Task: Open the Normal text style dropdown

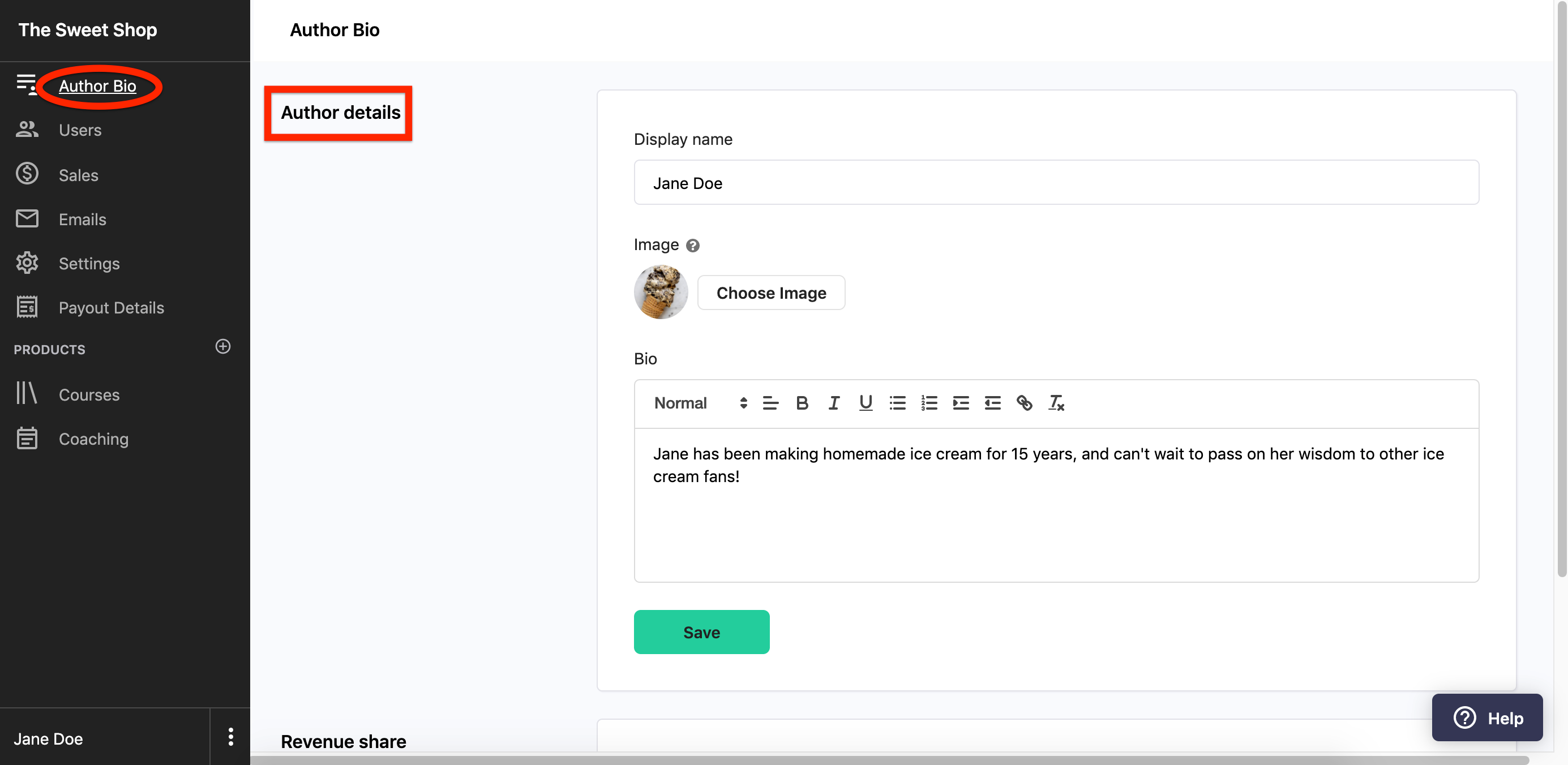Action: (x=700, y=403)
